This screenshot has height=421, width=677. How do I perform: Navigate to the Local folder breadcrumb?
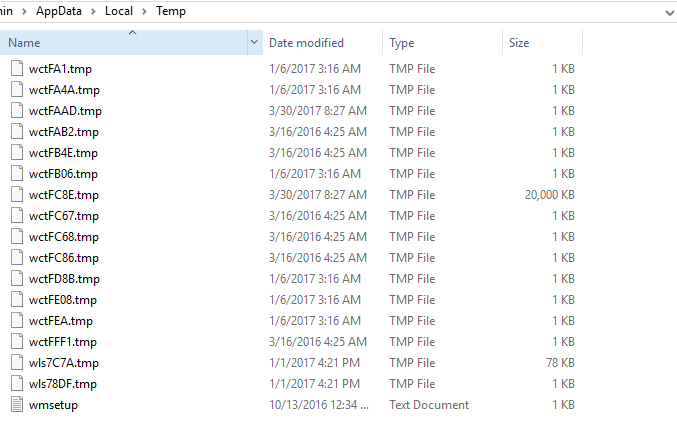click(x=119, y=11)
